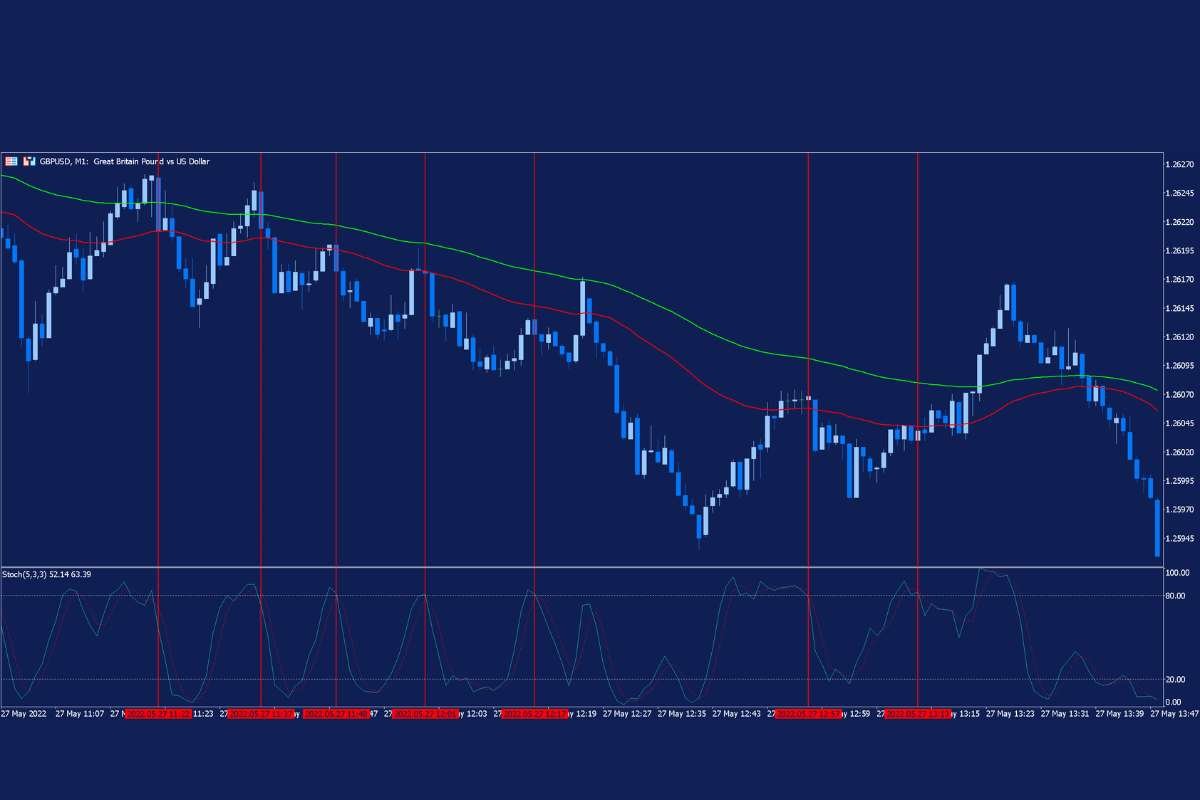This screenshot has height=800, width=1200.
Task: Click the 1.26270 price axis label
Action: pos(1181,164)
